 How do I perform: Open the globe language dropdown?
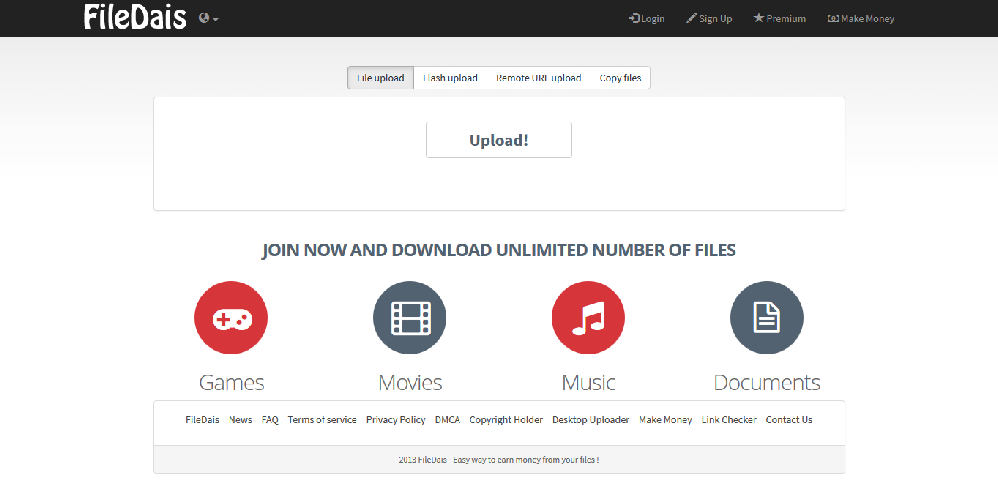(x=208, y=18)
